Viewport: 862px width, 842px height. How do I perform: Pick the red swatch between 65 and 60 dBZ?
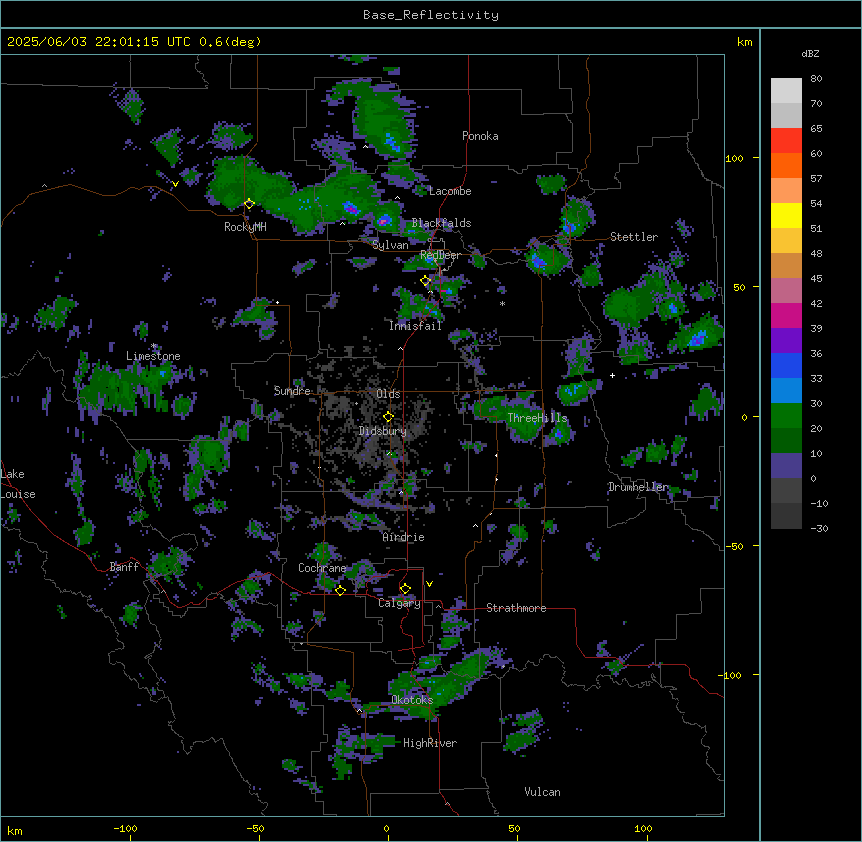(786, 140)
